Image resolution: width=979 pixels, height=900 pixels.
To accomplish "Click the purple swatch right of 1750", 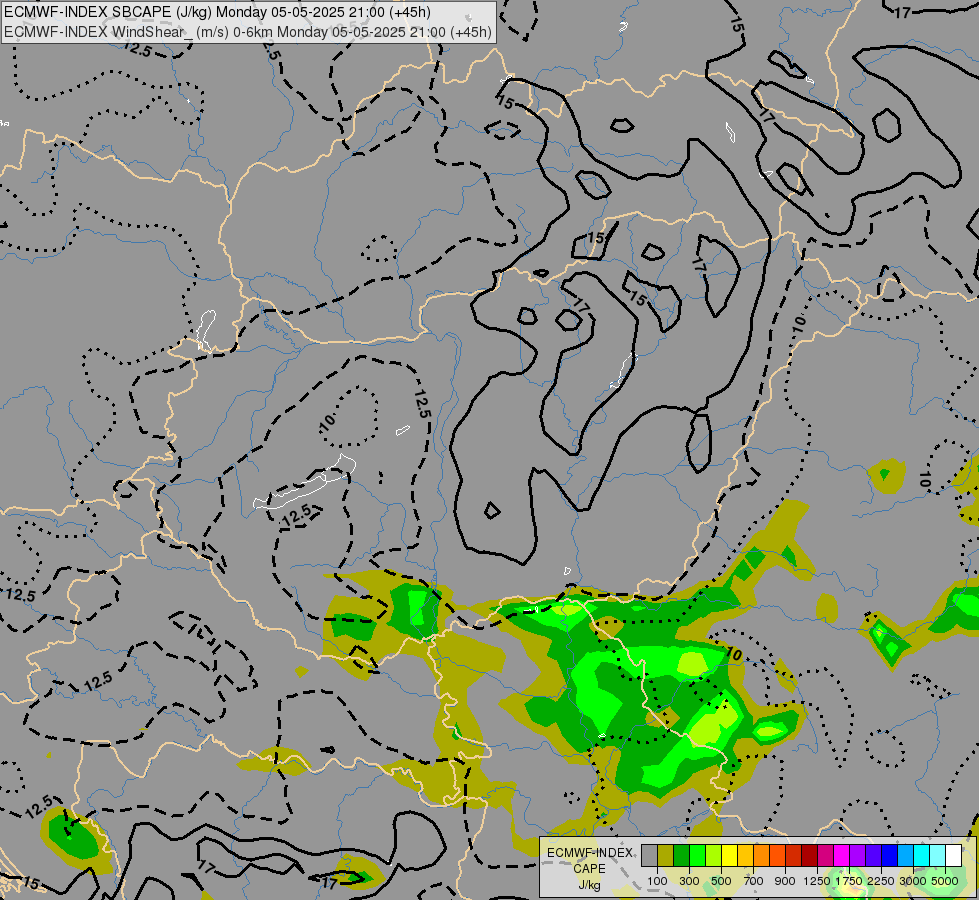I will [858, 856].
